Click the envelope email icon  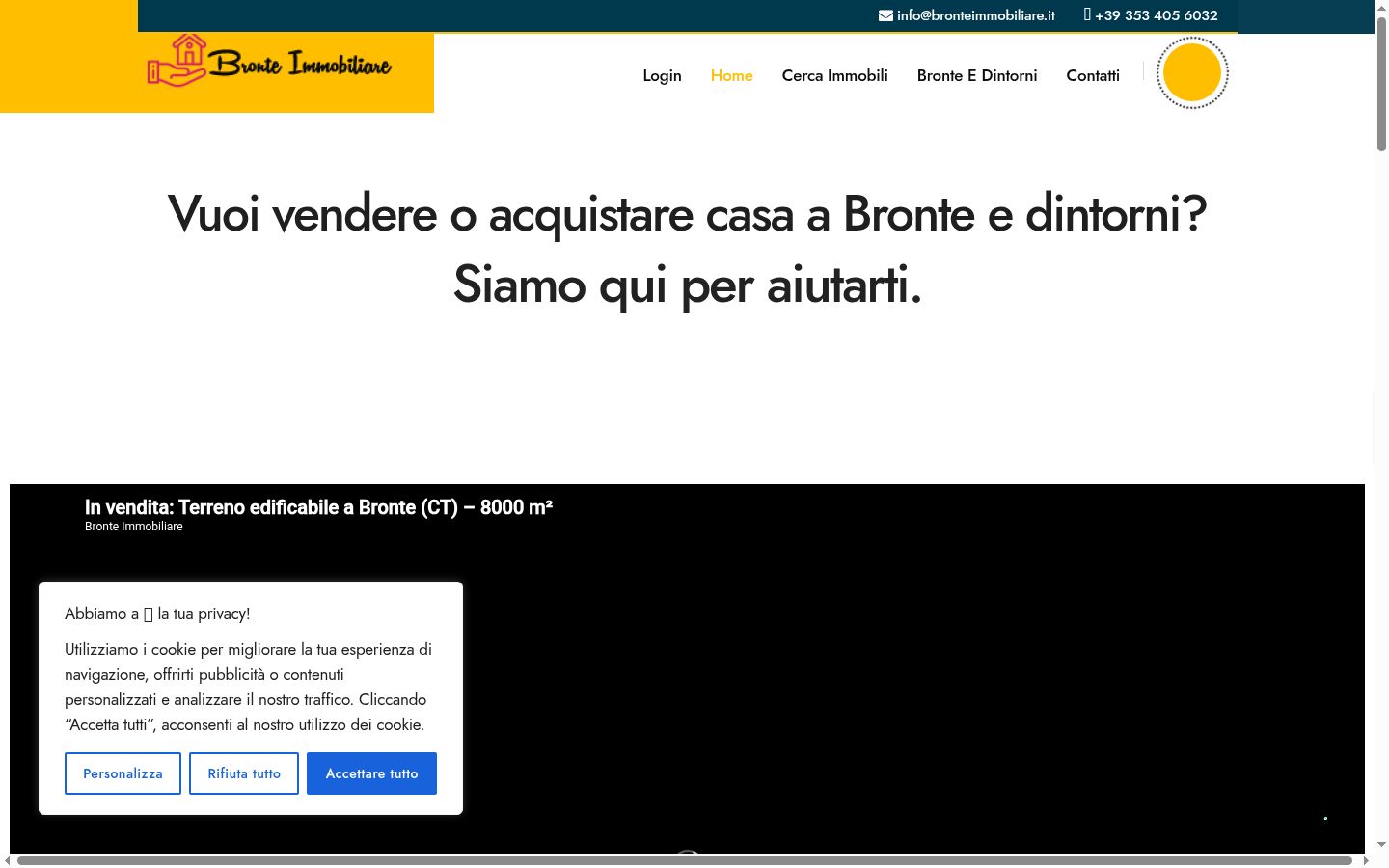click(x=885, y=15)
